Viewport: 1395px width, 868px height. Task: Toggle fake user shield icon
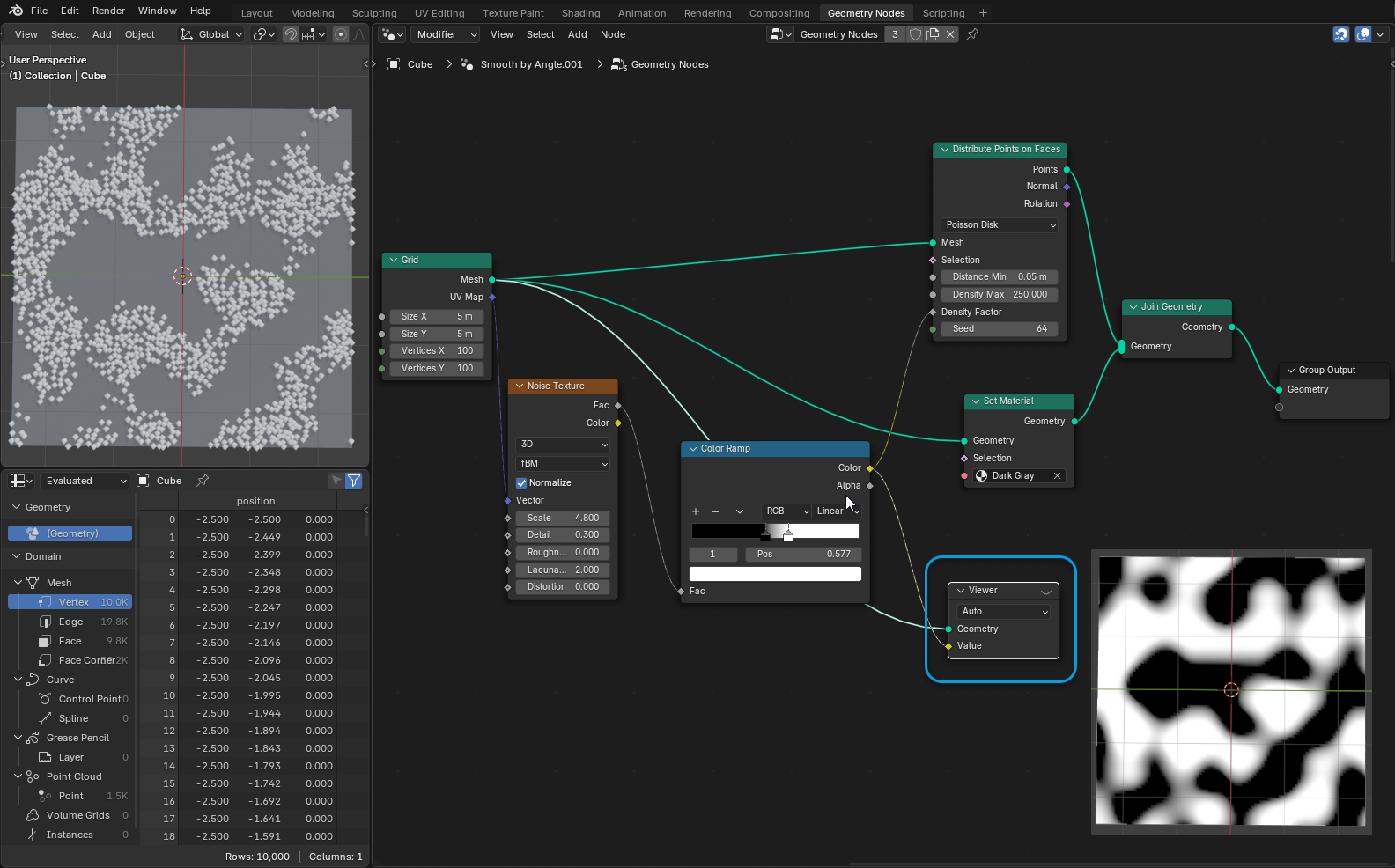tap(915, 34)
